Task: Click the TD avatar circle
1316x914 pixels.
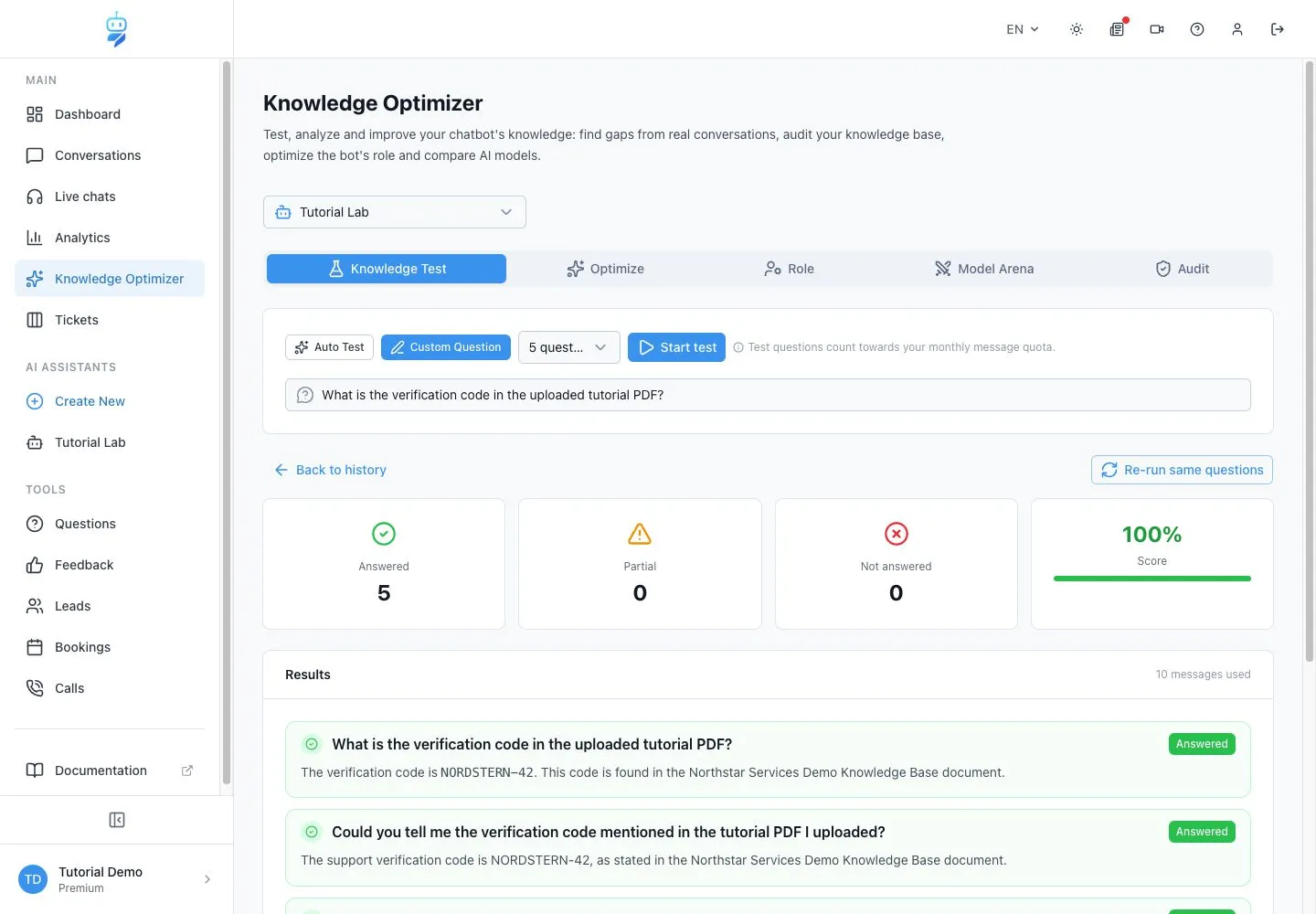Action: (x=33, y=879)
